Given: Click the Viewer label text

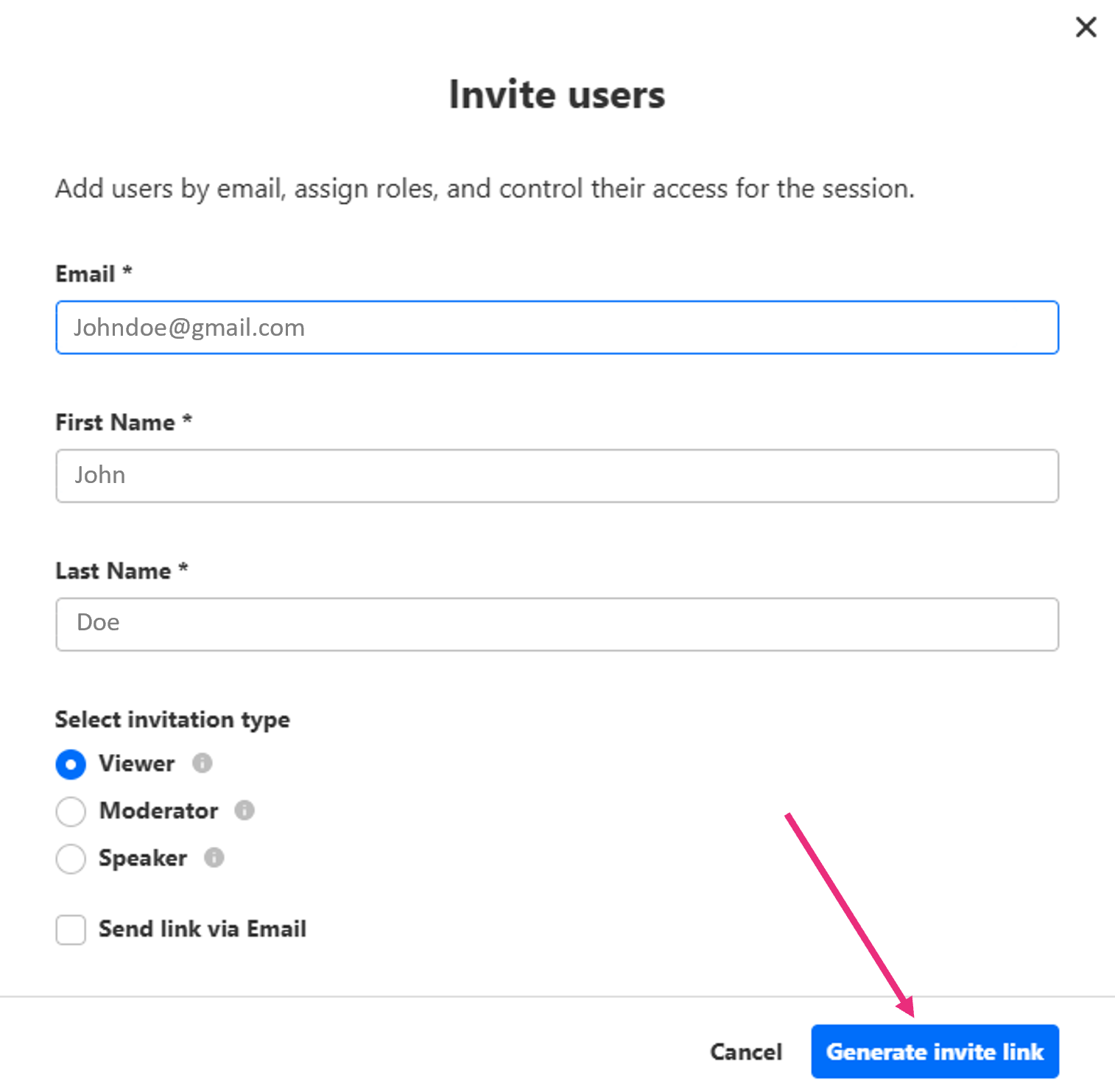Looking at the screenshot, I should click(137, 764).
